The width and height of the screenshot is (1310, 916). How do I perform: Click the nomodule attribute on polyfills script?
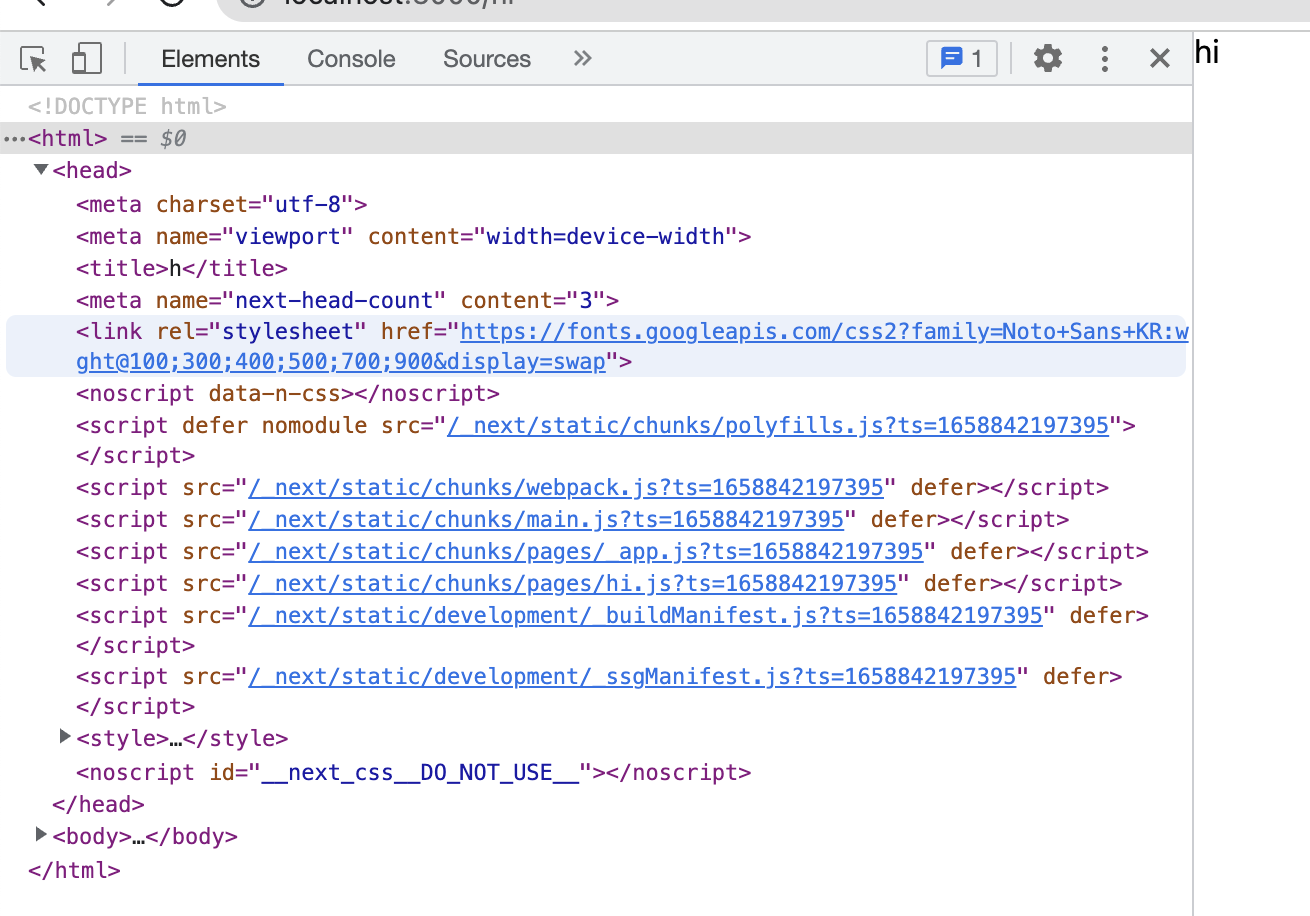[x=314, y=425]
